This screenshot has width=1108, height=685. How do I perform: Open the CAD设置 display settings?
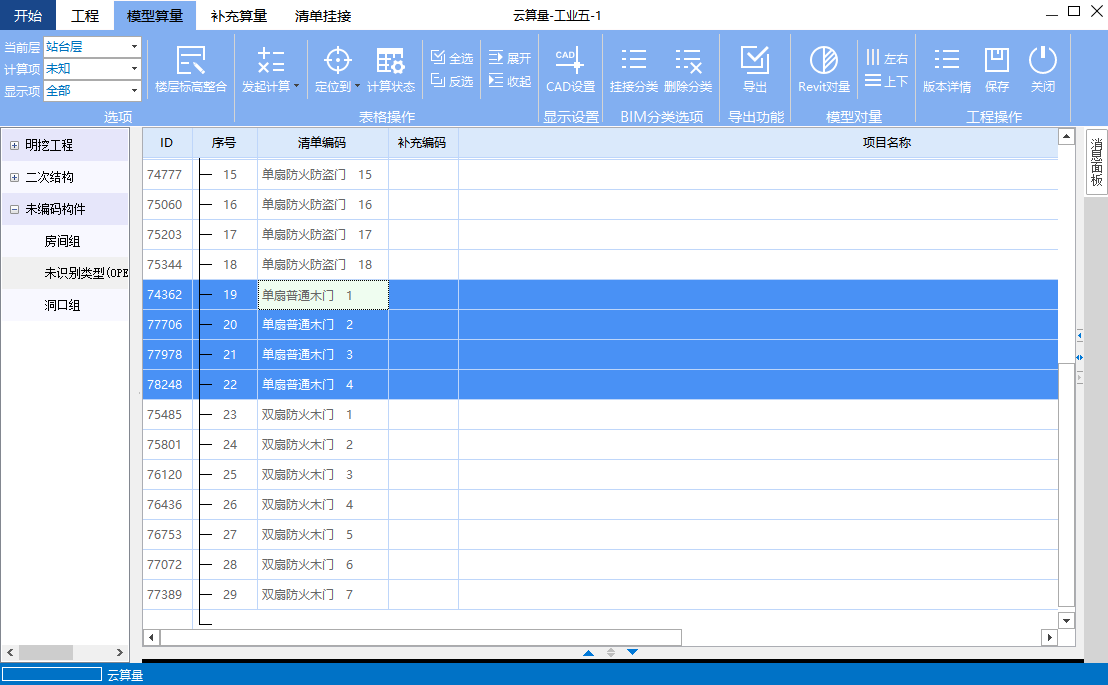click(x=570, y=62)
